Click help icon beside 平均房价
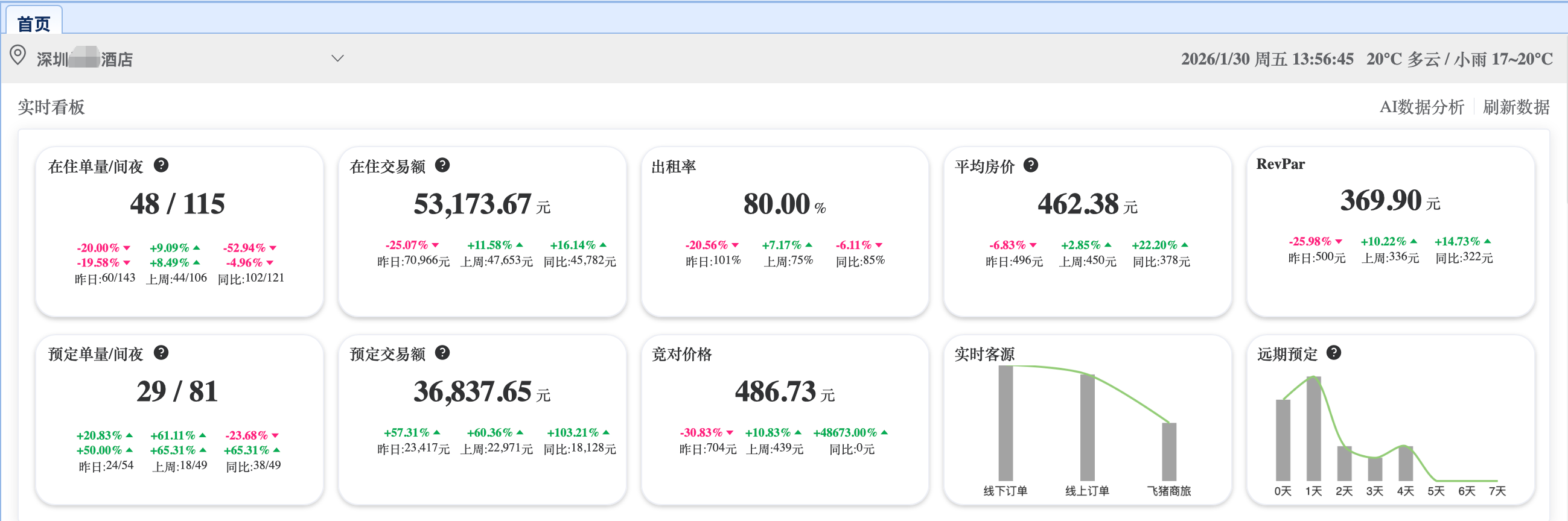The width and height of the screenshot is (1568, 521). coord(1030,165)
